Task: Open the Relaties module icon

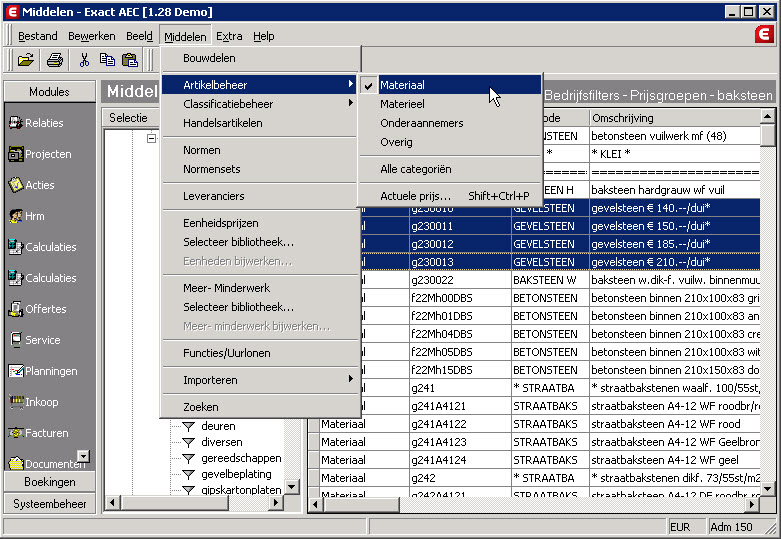Action: tap(15, 123)
